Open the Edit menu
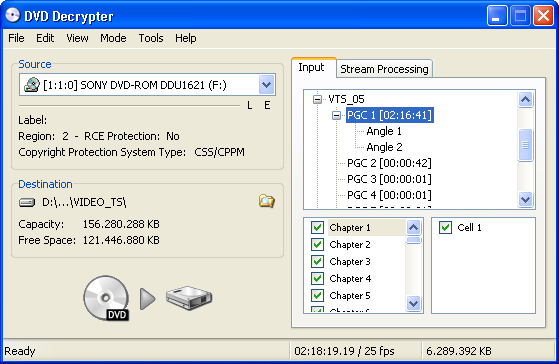The width and height of the screenshot is (559, 364). [x=45, y=38]
